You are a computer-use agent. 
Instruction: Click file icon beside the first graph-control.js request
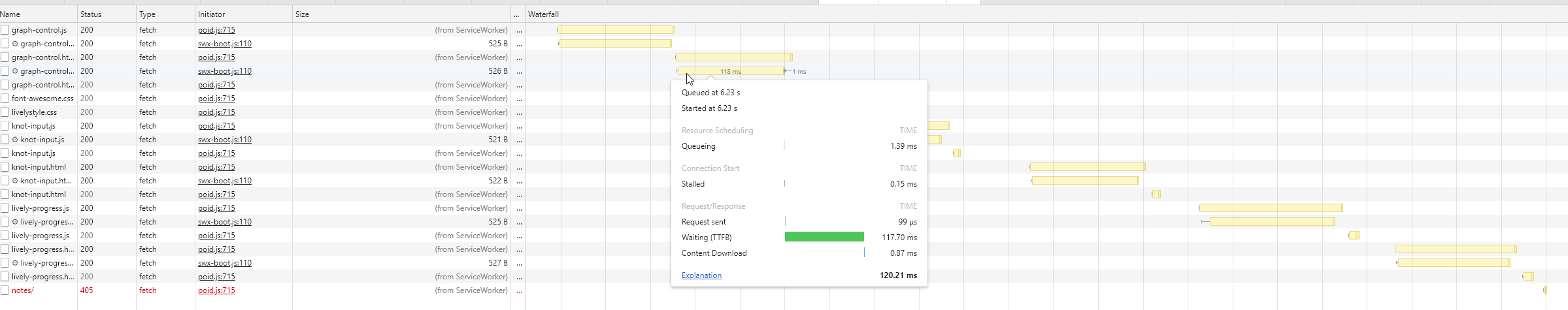5,30
